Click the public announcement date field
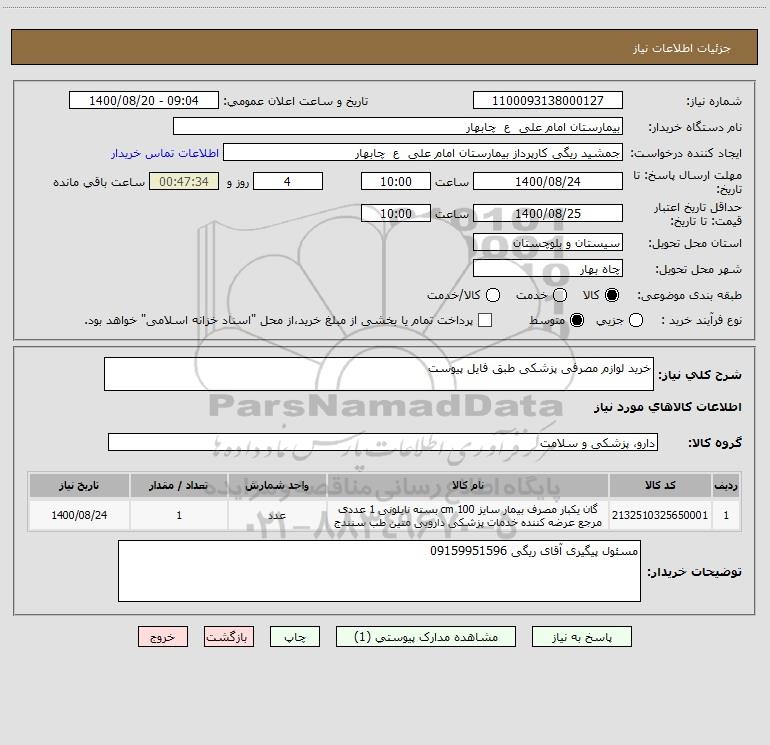This screenshot has width=770, height=745. tap(143, 100)
